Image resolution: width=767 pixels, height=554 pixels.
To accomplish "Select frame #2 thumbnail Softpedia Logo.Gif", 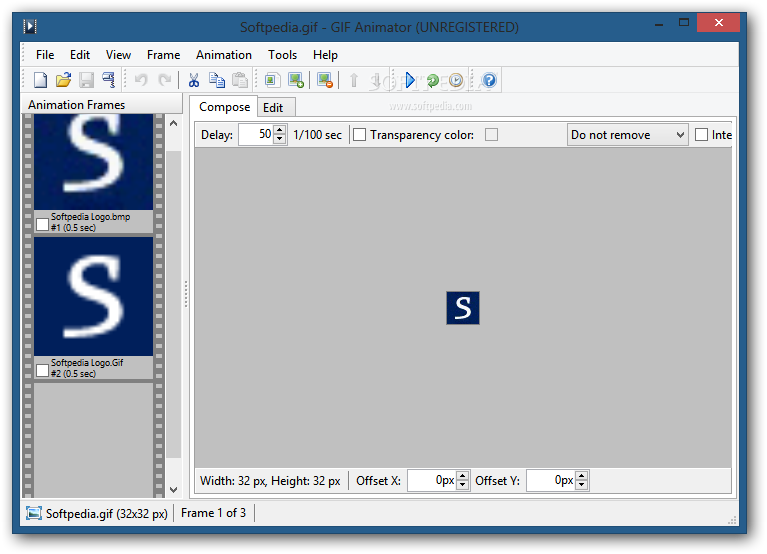I will tap(93, 297).
